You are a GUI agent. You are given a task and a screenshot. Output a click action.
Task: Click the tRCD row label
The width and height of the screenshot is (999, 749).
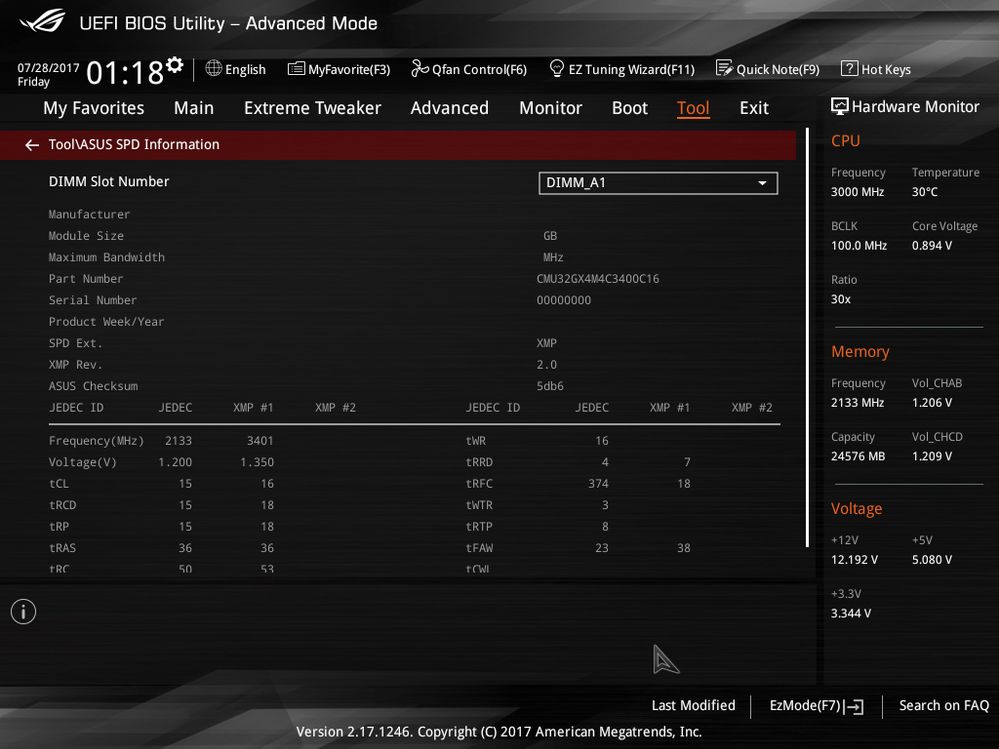coord(62,505)
